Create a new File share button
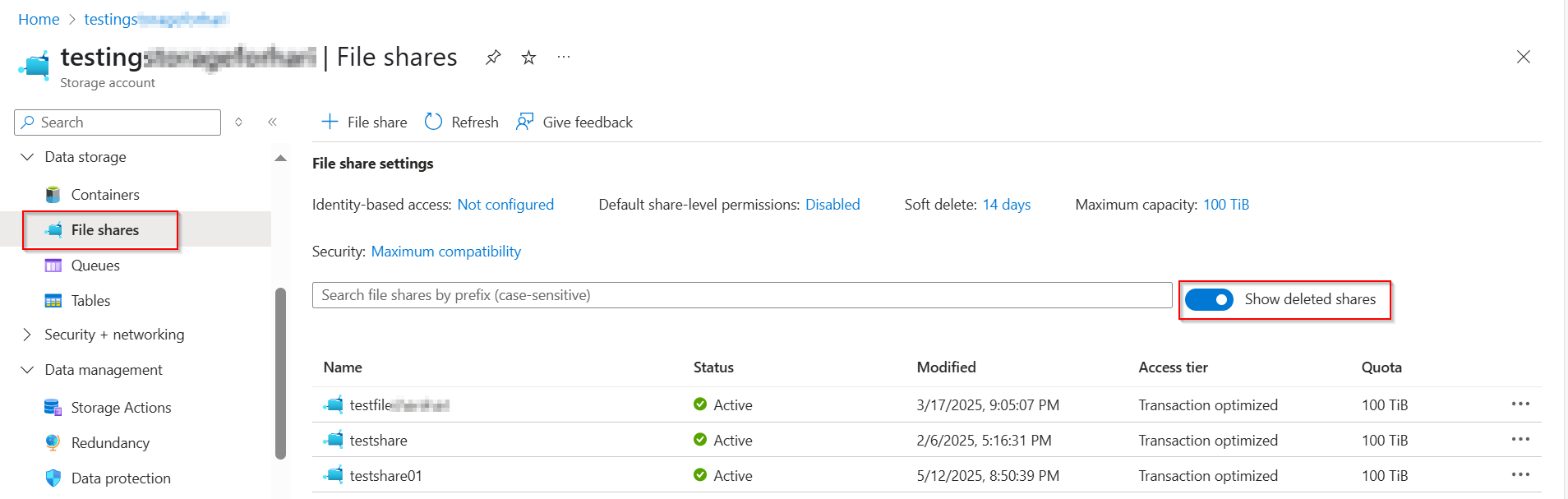Image resolution: width=1568 pixels, height=499 pixels. pos(364,122)
